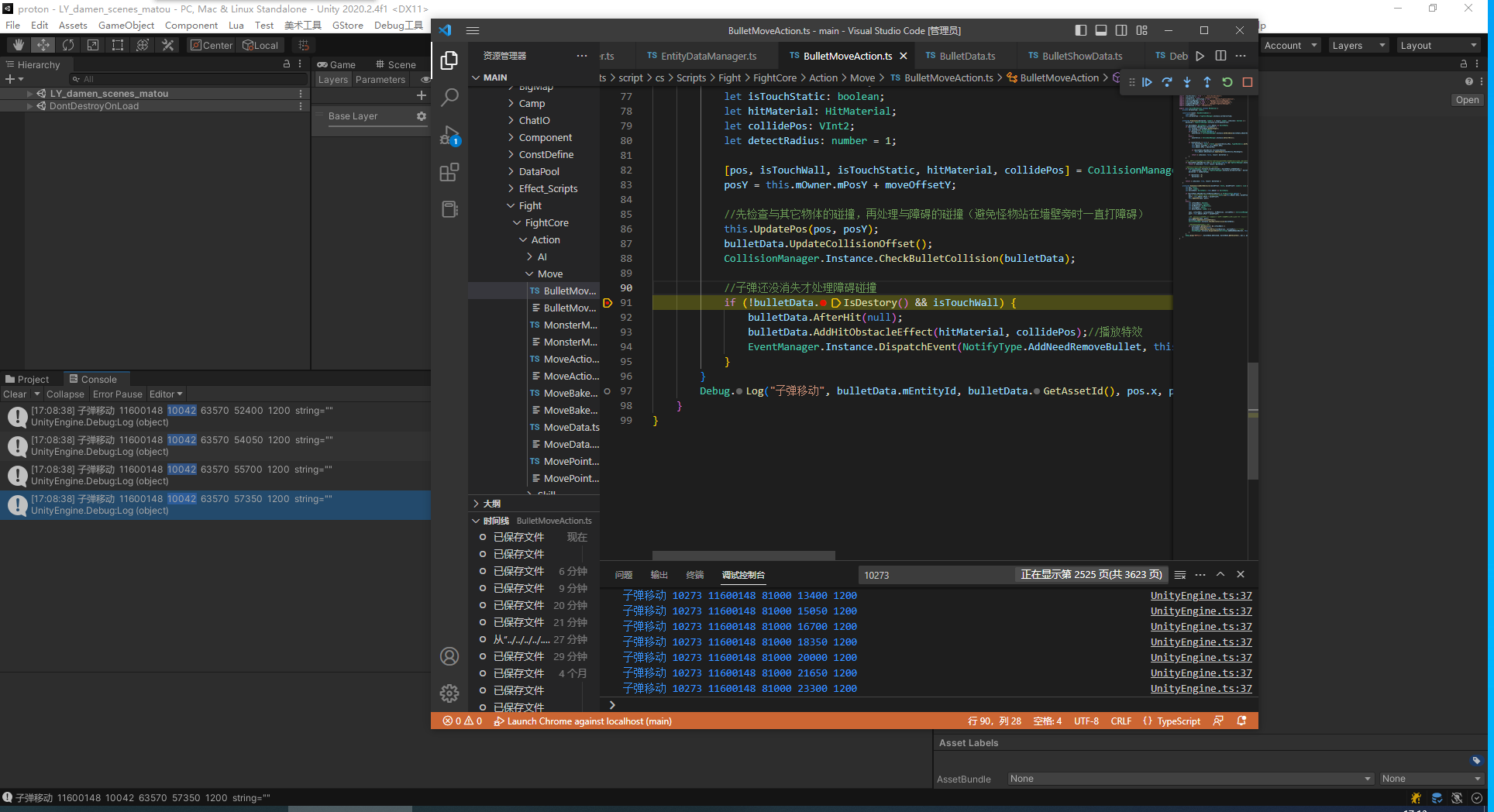Click the Clear button in Console

click(x=15, y=394)
